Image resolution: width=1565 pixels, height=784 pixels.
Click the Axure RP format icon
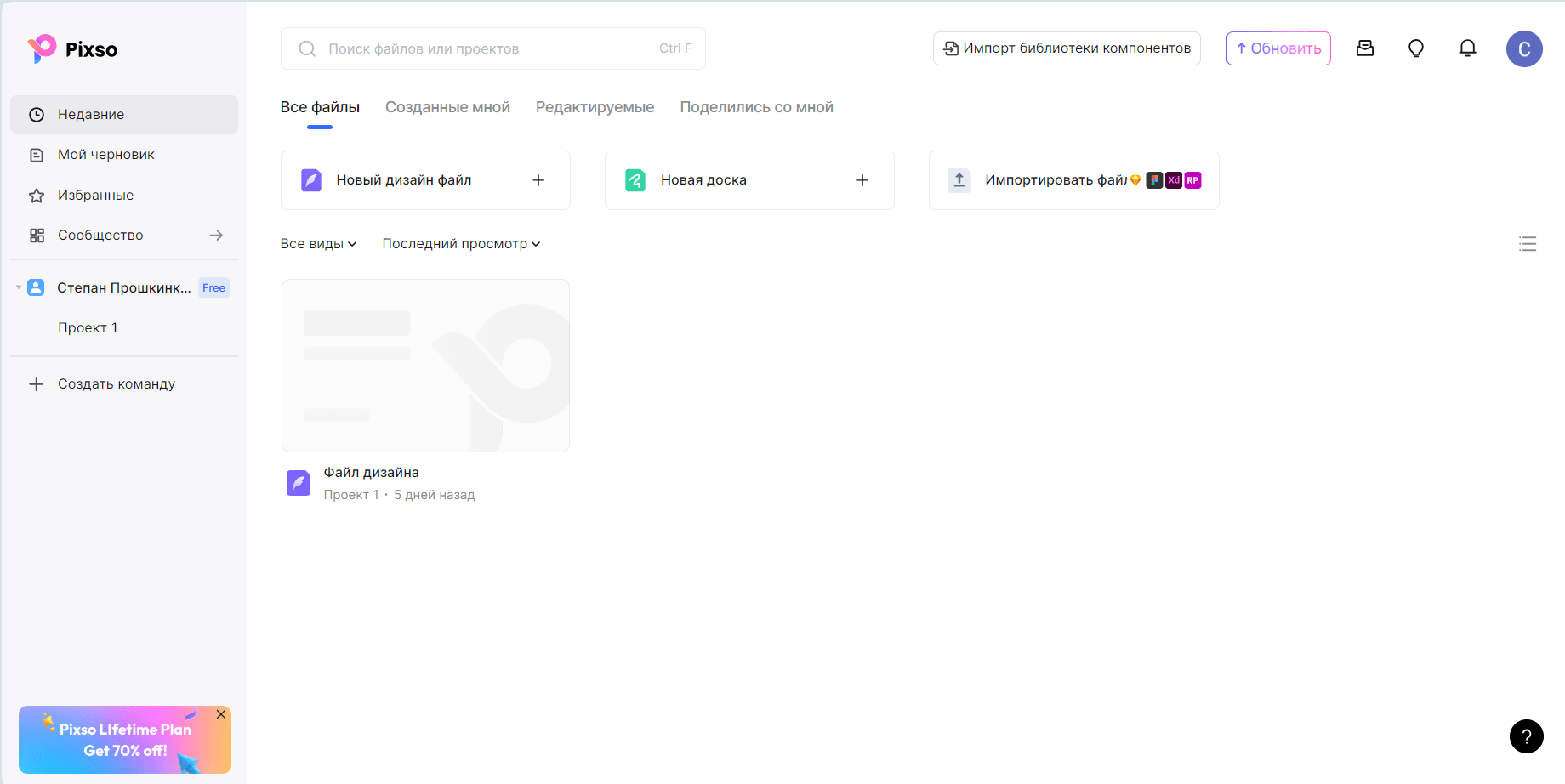click(1192, 180)
